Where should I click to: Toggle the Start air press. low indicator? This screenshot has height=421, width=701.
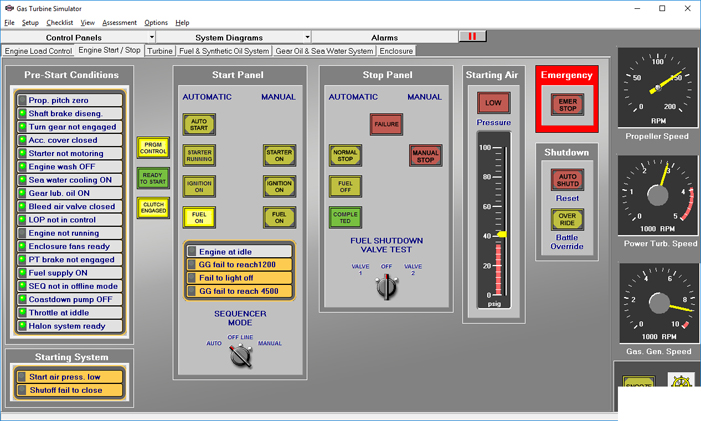[22, 377]
